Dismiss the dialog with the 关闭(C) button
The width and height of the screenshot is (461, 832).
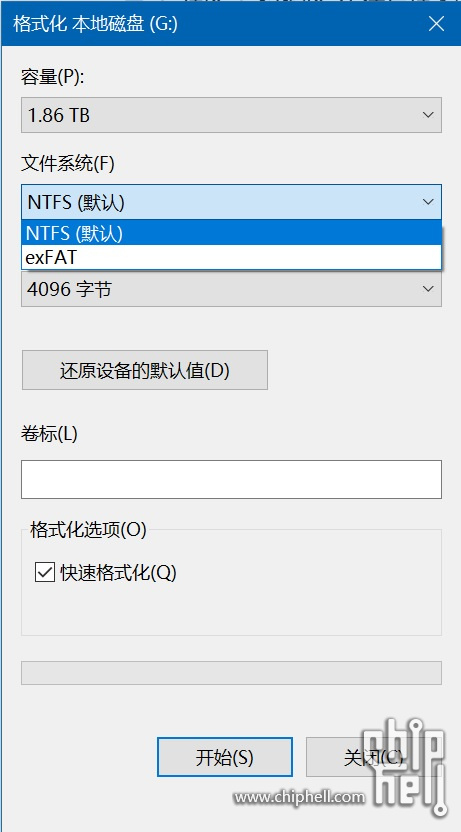(373, 757)
